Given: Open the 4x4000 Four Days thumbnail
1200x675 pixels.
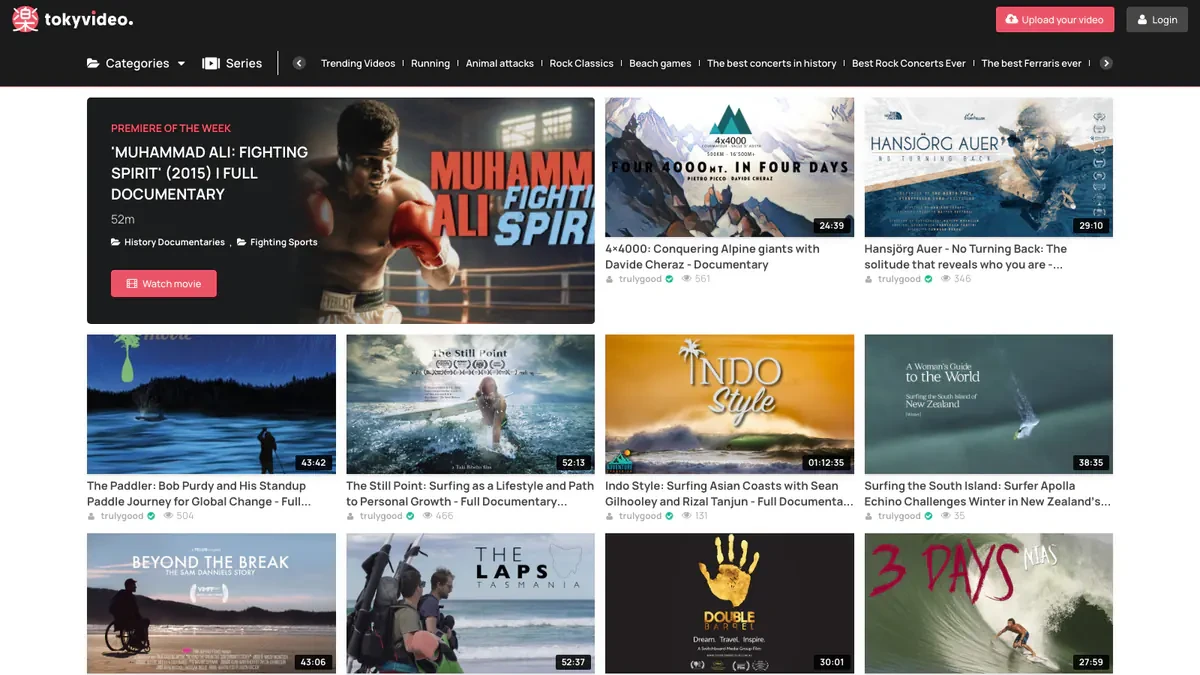Looking at the screenshot, I should 730,167.
